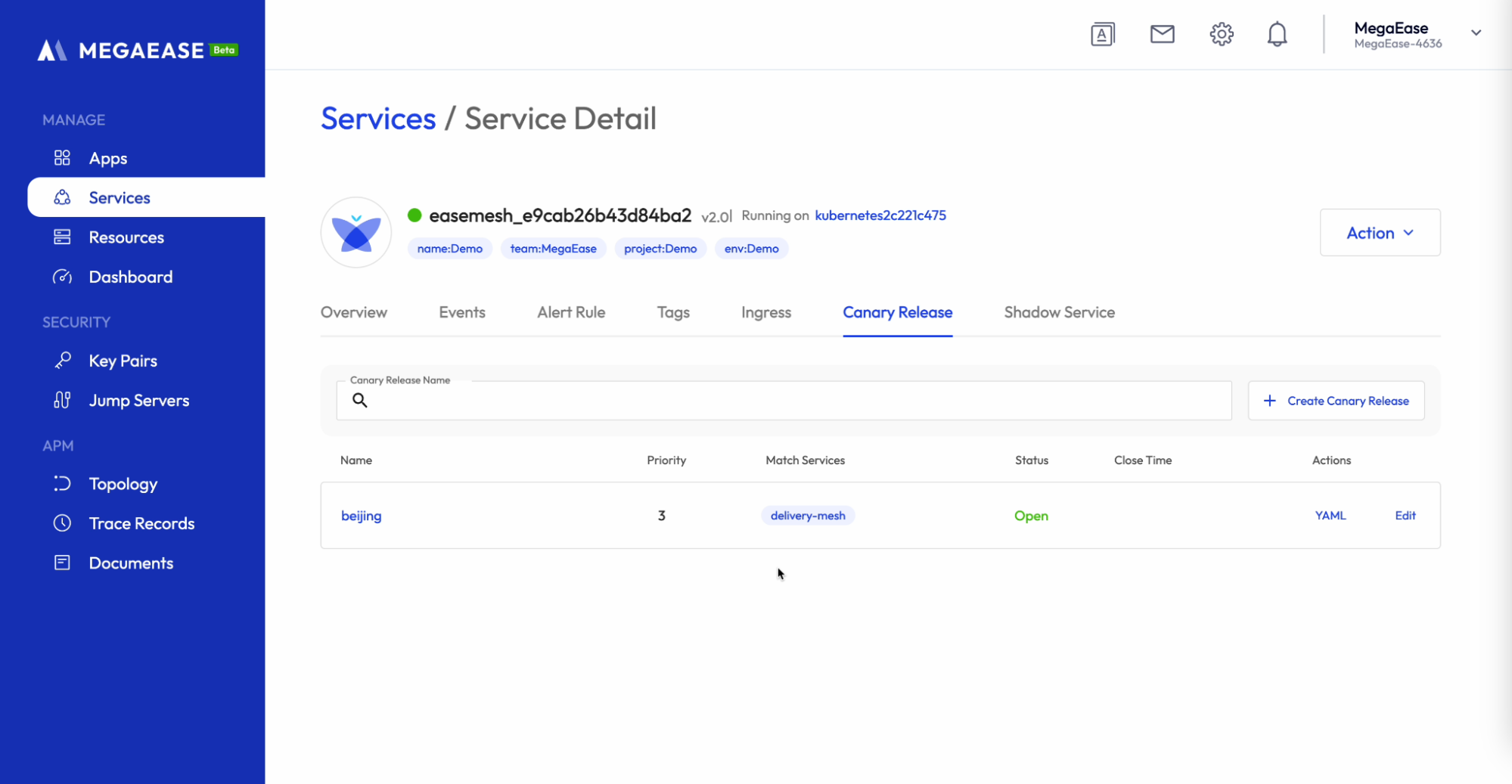Open Jump Servers in the sidebar menu
This screenshot has height=784, width=1512.
tap(139, 400)
